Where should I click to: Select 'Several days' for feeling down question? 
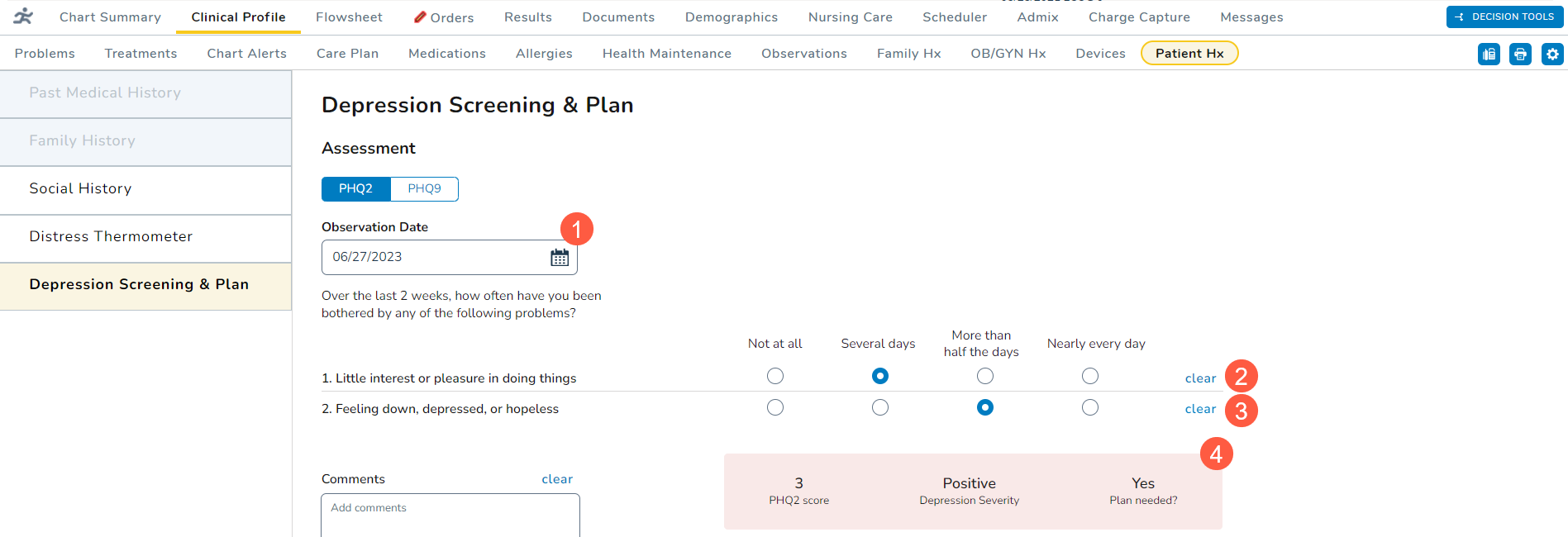[x=880, y=408]
